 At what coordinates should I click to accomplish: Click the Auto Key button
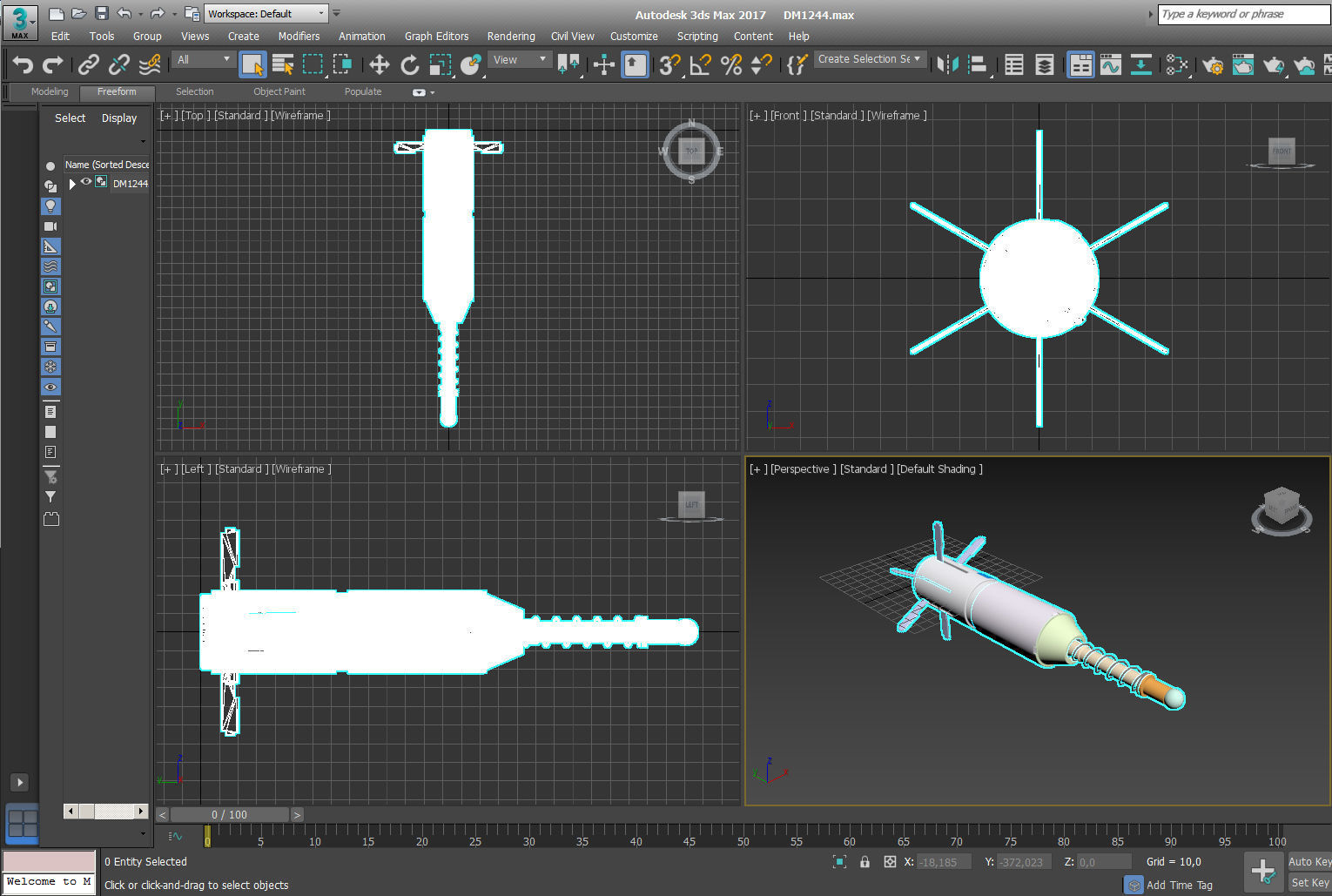[1309, 862]
